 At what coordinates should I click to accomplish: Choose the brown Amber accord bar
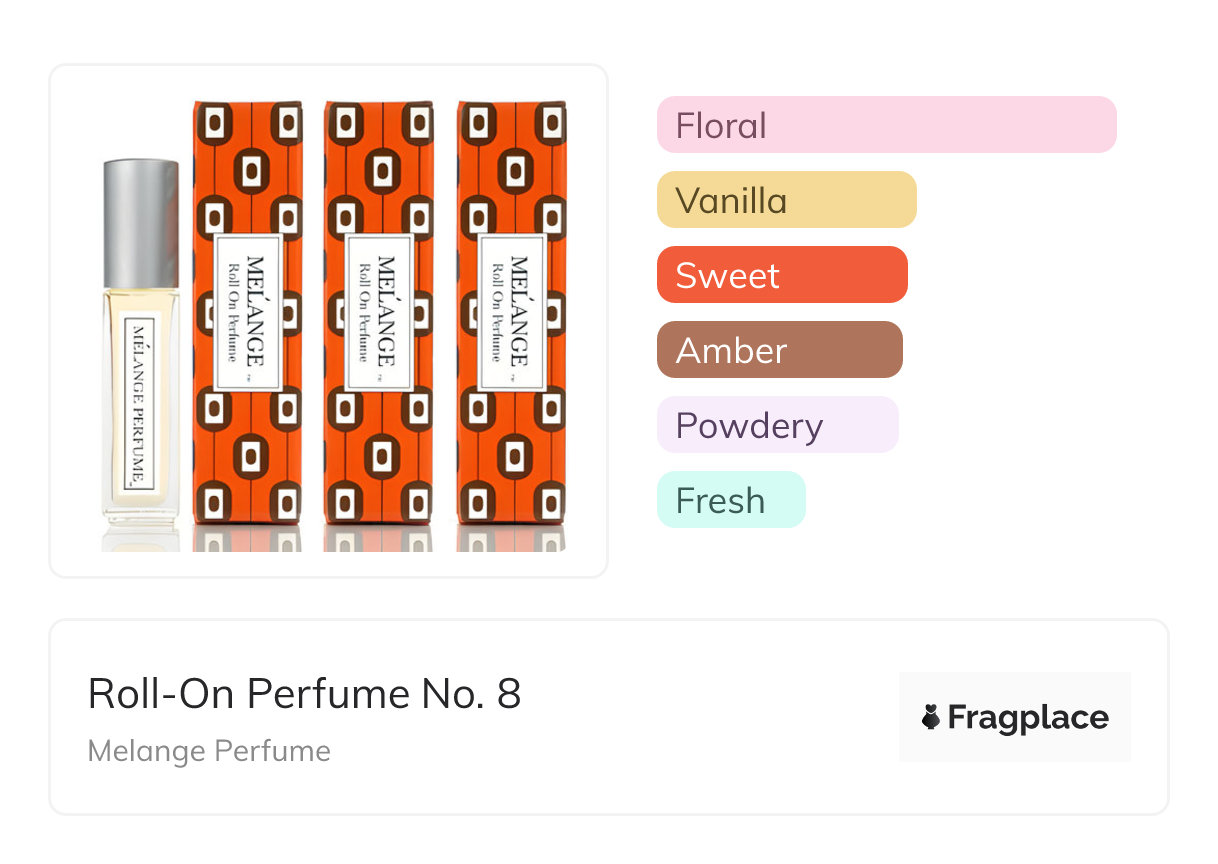779,350
